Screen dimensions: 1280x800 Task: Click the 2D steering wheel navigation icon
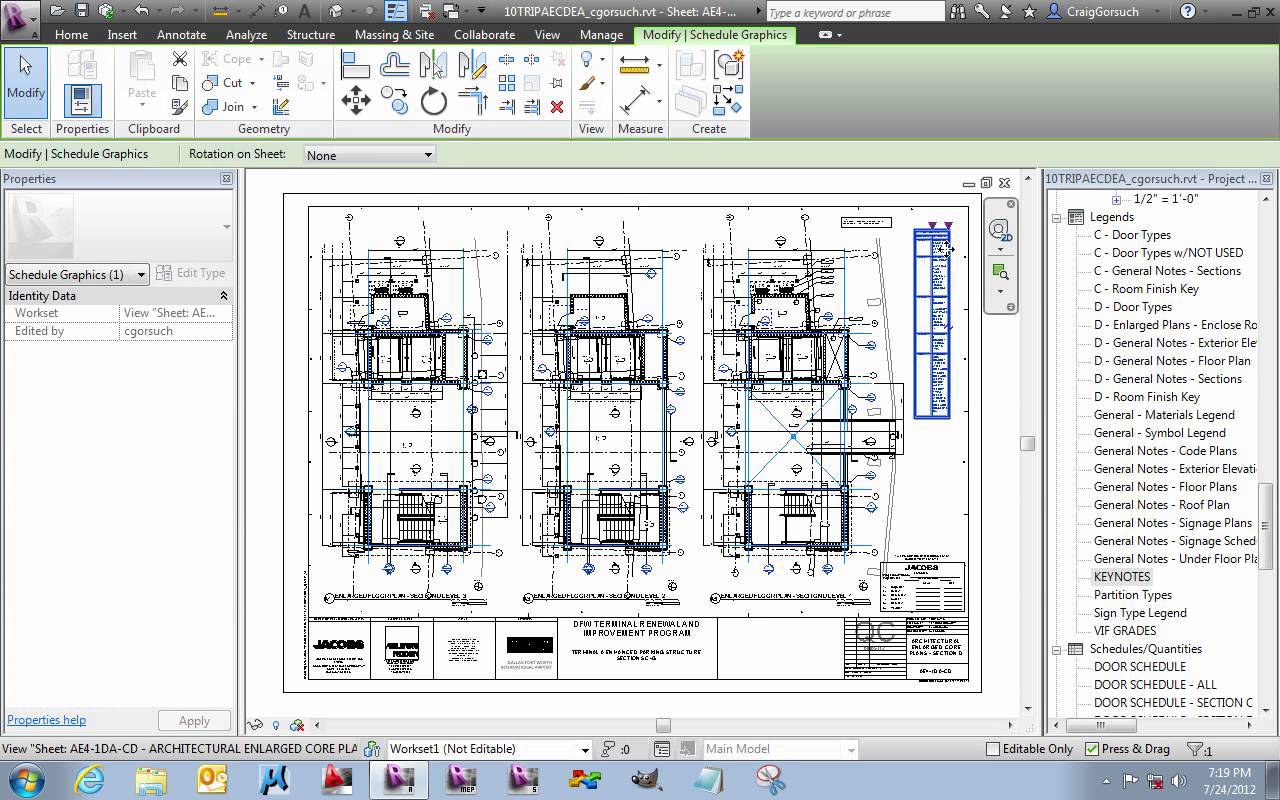click(1001, 230)
